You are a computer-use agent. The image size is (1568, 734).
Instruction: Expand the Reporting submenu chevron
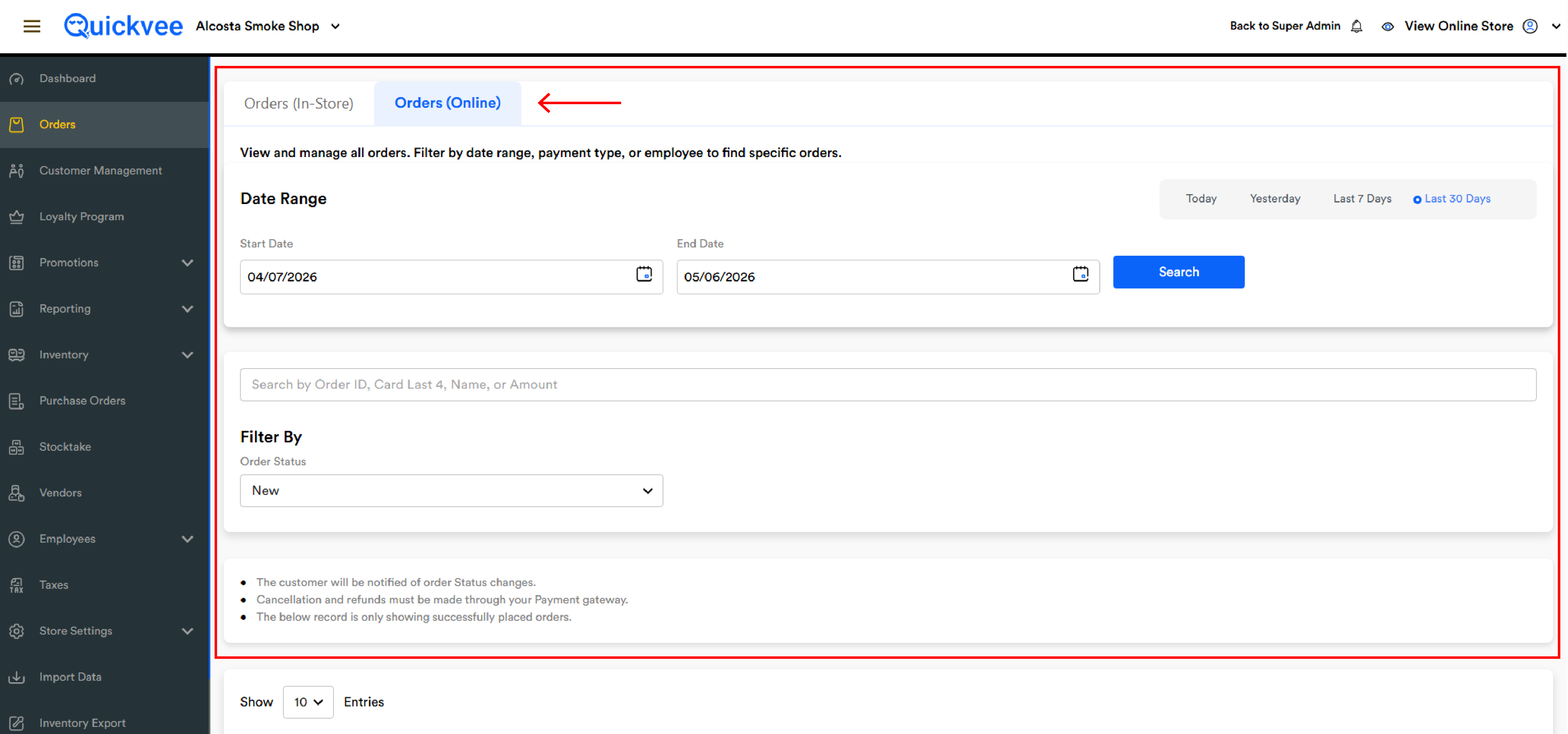tap(187, 309)
